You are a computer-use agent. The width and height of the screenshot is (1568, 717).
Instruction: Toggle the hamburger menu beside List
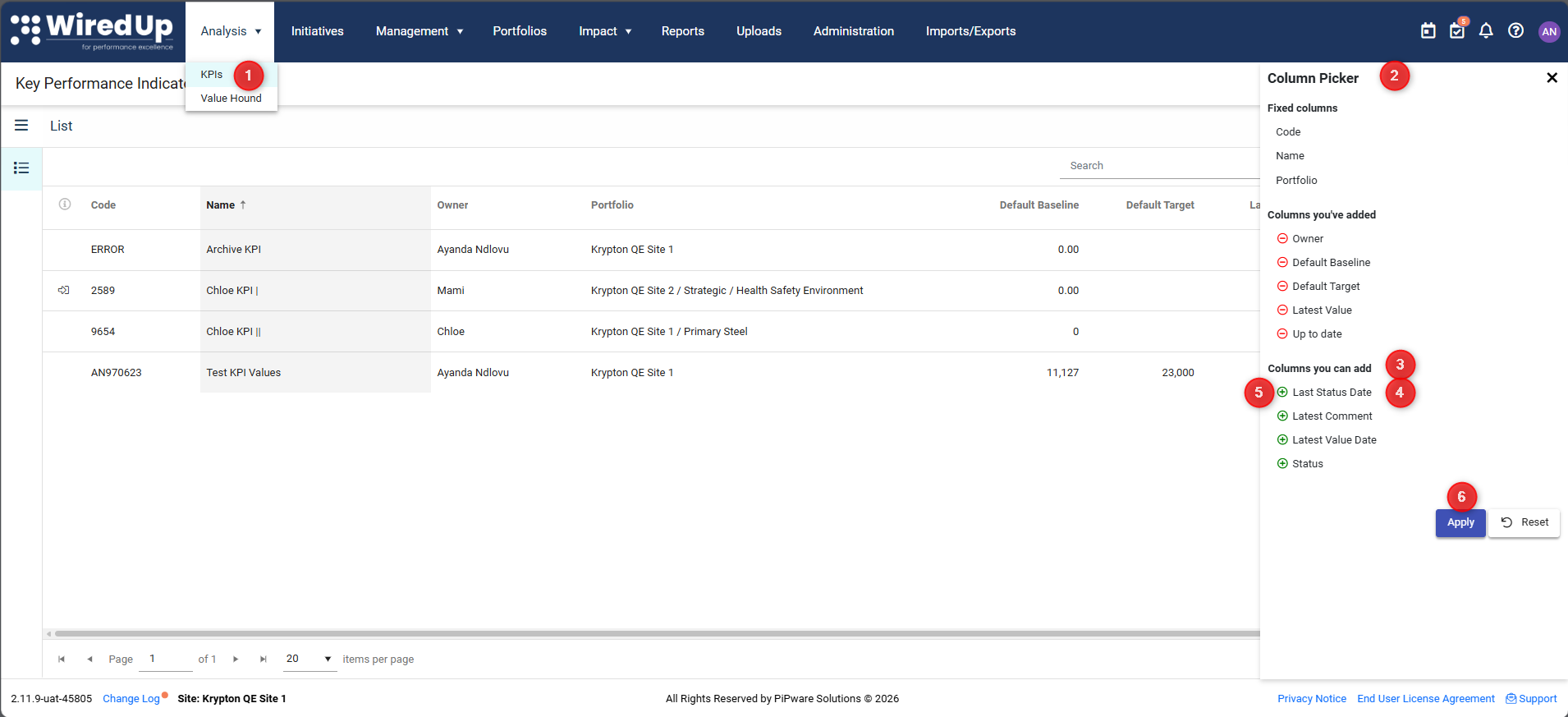click(x=21, y=126)
